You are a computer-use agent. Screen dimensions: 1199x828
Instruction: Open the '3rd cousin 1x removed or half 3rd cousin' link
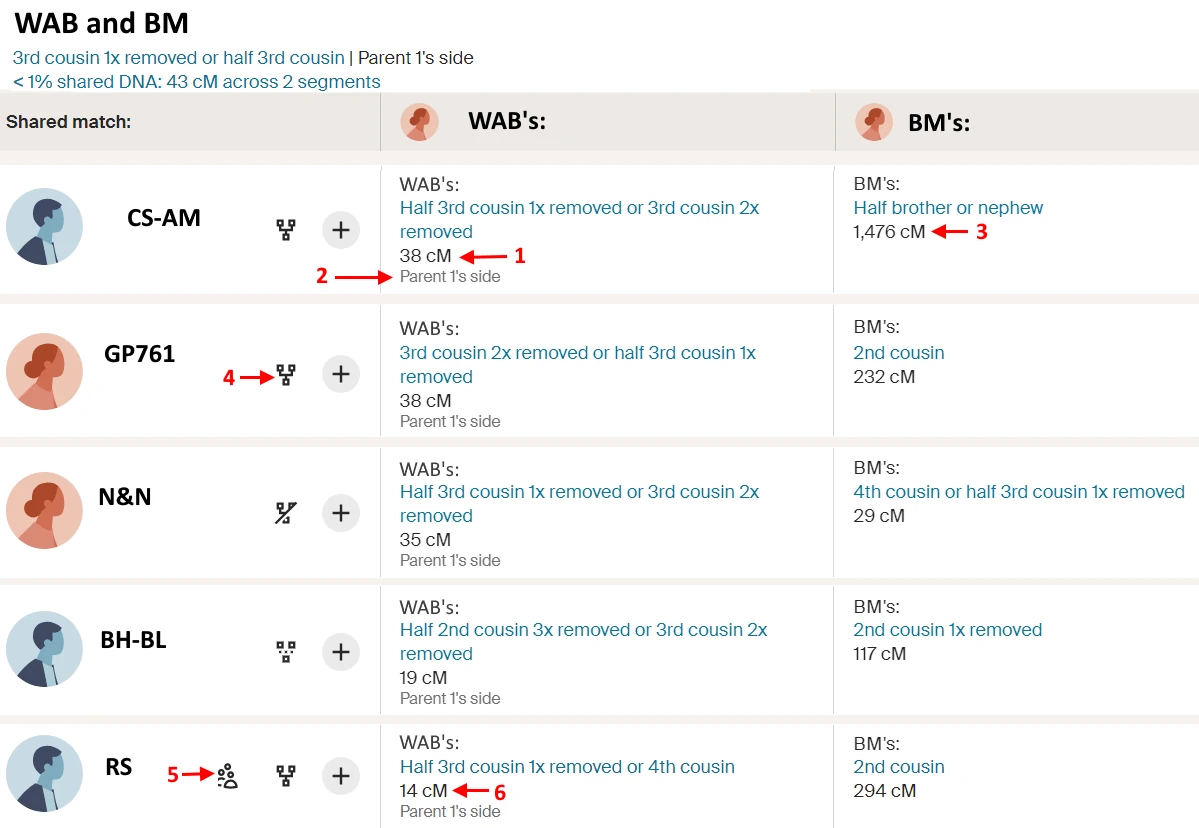tap(179, 58)
